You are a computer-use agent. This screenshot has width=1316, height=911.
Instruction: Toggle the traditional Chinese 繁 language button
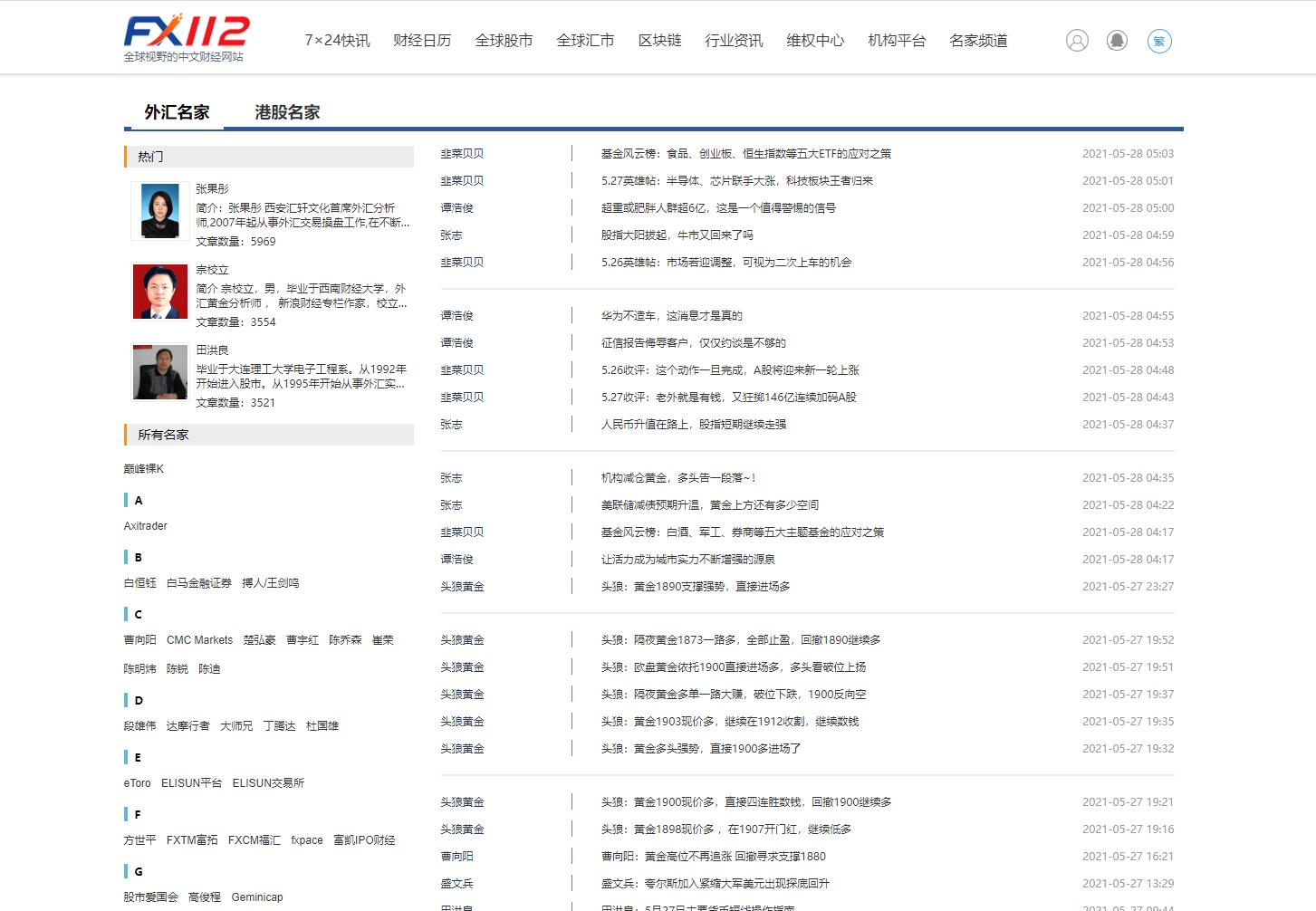1159,41
